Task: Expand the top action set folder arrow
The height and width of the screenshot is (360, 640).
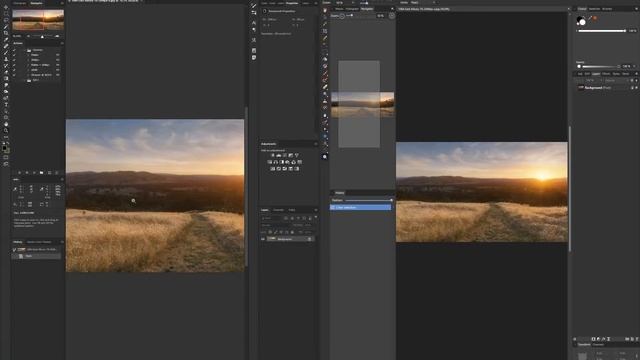Action: point(25,50)
